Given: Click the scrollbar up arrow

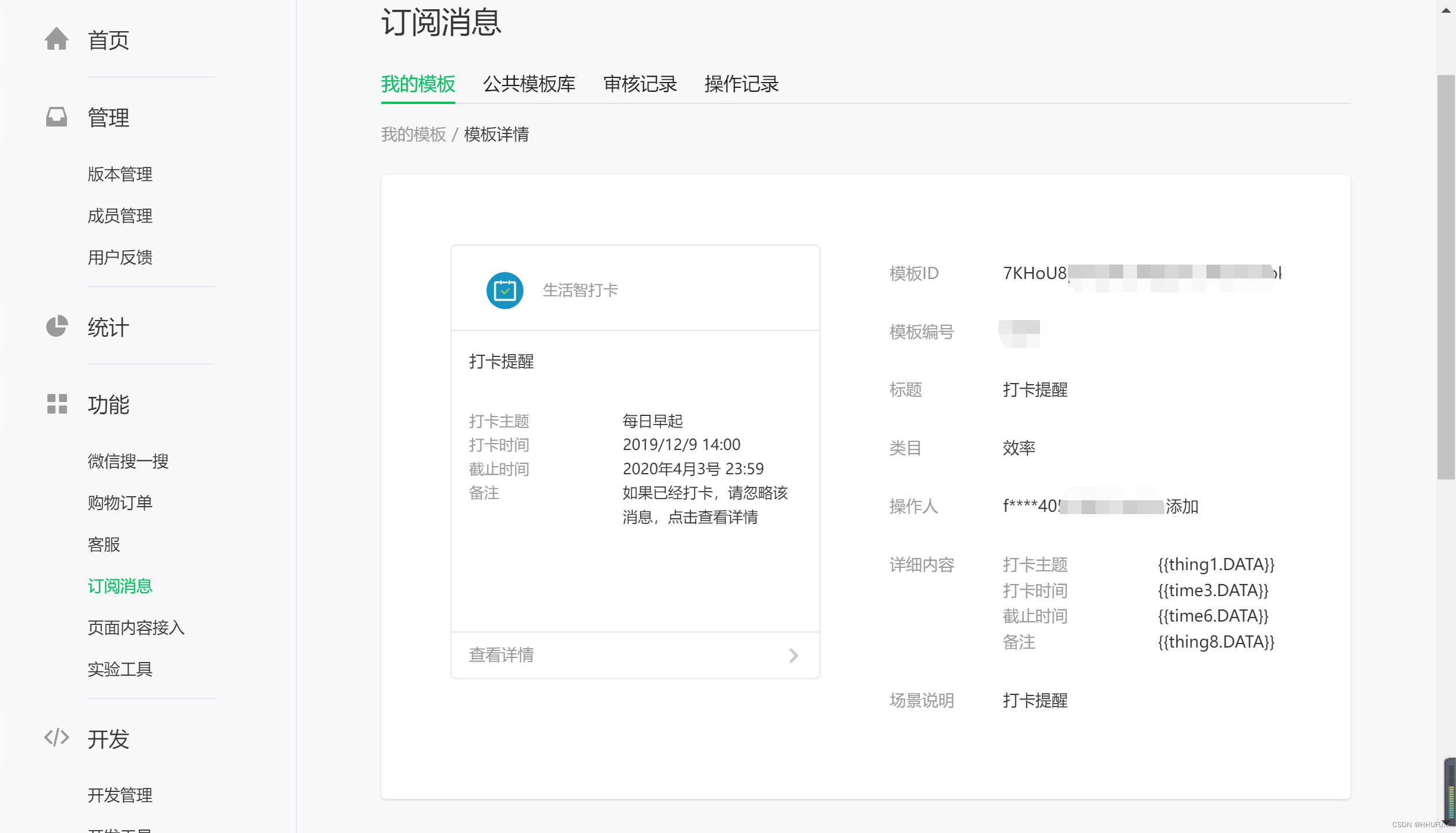Looking at the screenshot, I should pos(1446,10).
